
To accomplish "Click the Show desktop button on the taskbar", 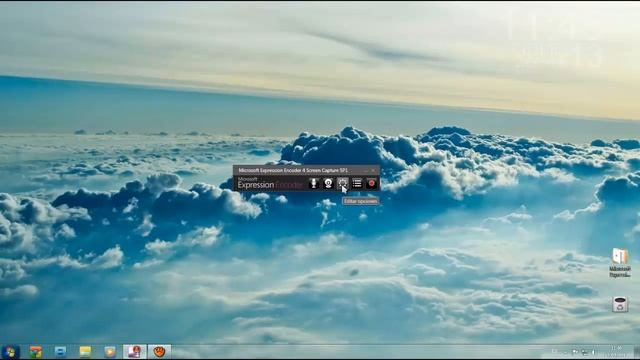I will point(637,352).
